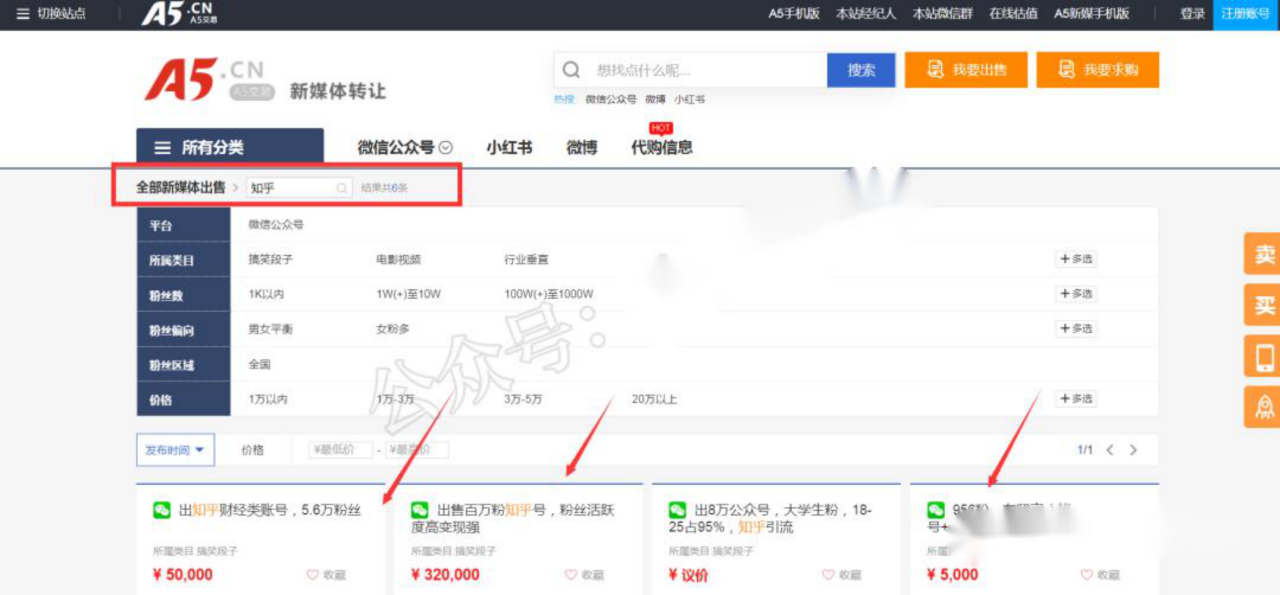Screen dimensions: 1280x595
Task: Click the 所有分类 hamburger icon
Action: click(162, 148)
